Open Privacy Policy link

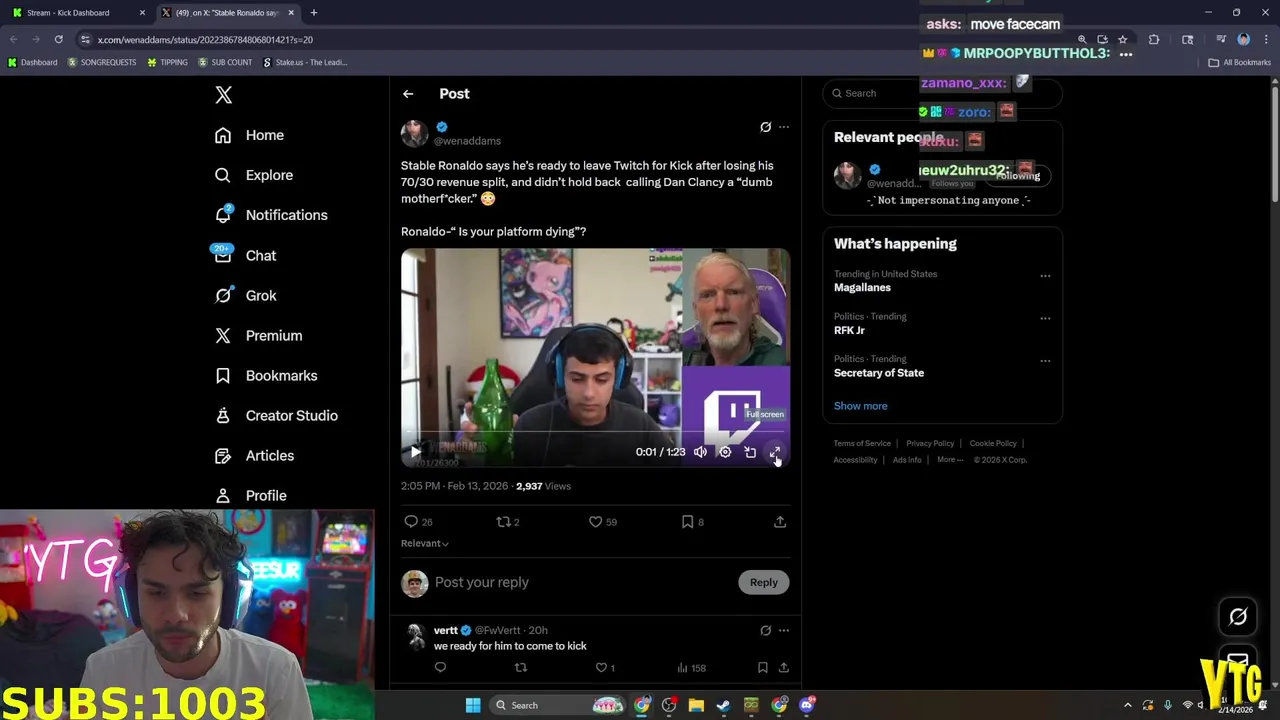pos(930,444)
